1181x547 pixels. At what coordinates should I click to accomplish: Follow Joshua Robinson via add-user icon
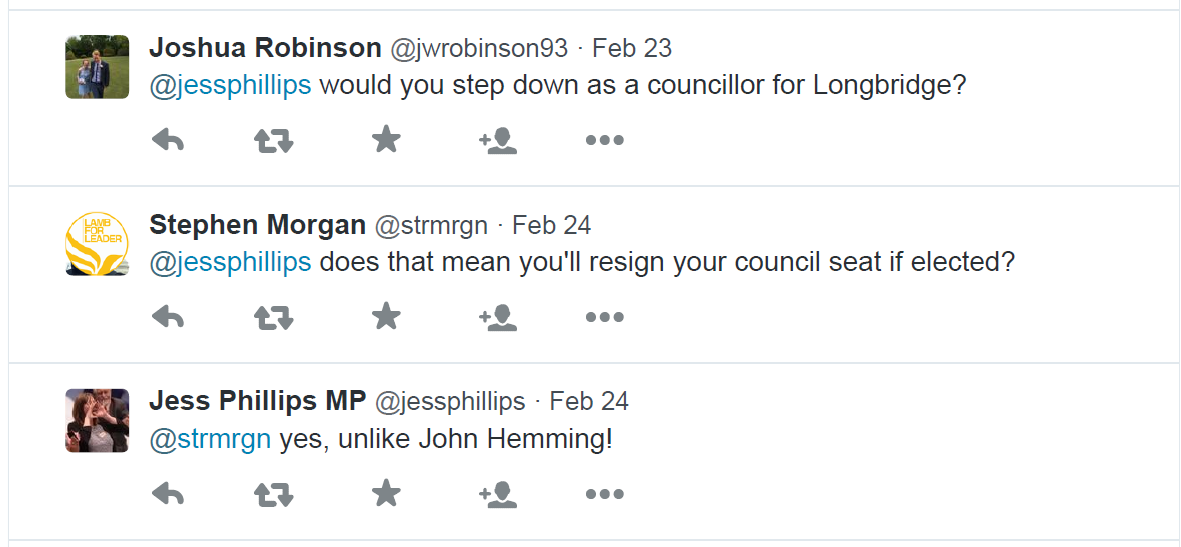pyautogui.click(x=498, y=141)
